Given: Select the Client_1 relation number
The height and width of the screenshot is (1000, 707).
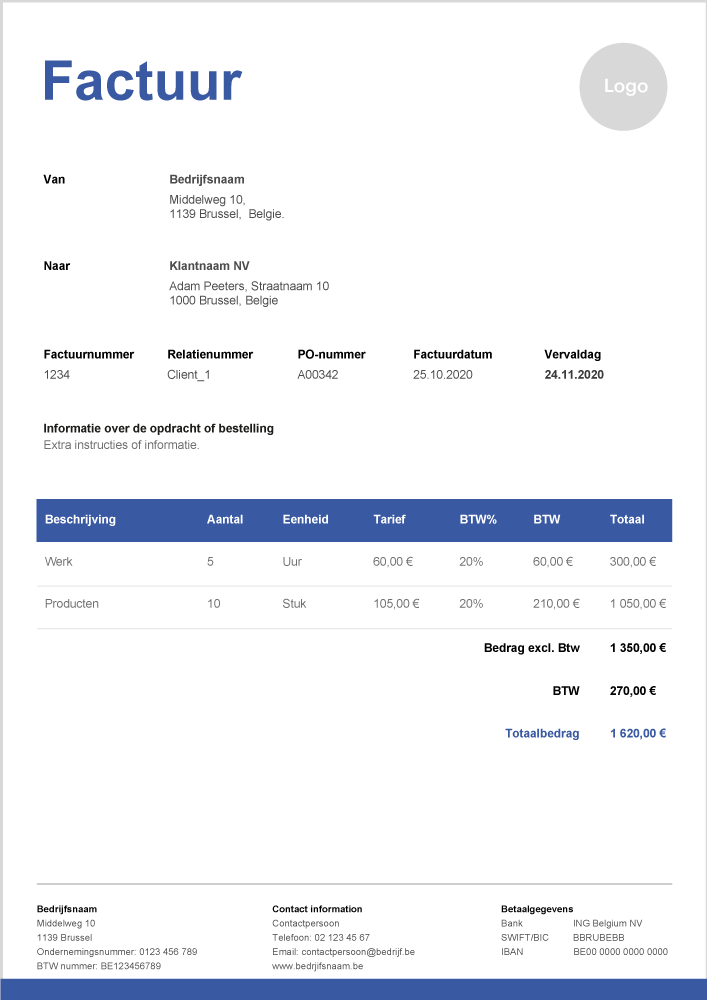Looking at the screenshot, I should tap(189, 375).
